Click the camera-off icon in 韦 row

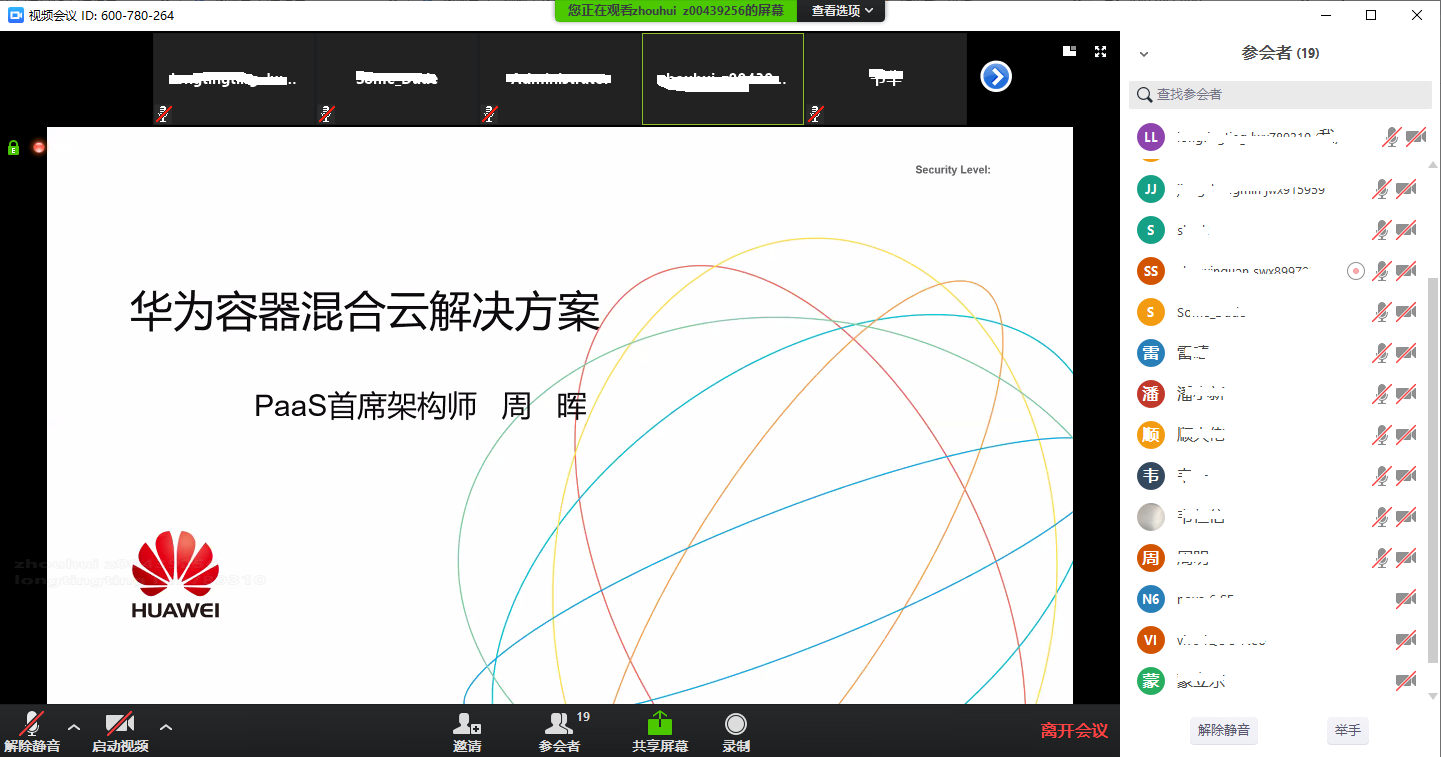1406,476
